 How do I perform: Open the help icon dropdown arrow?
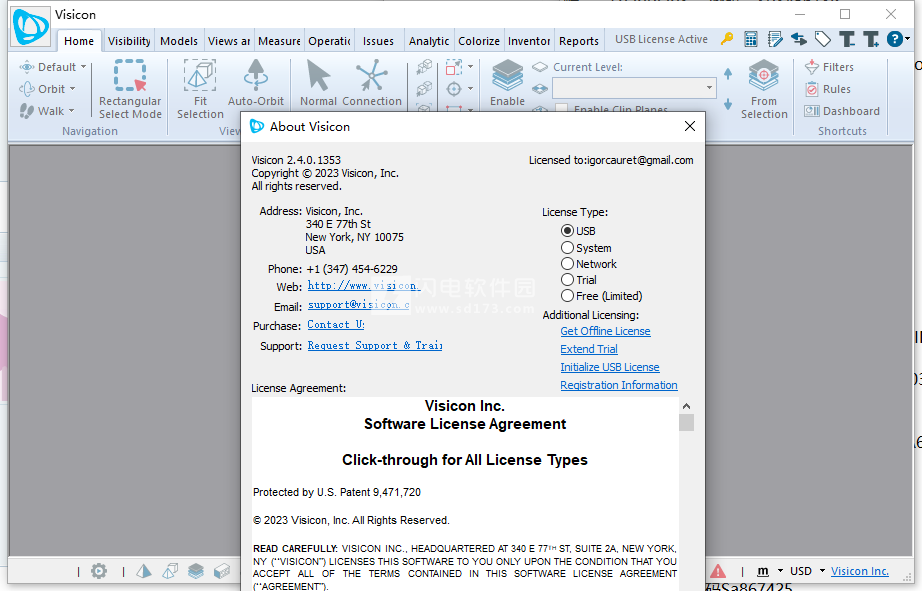tap(907, 39)
